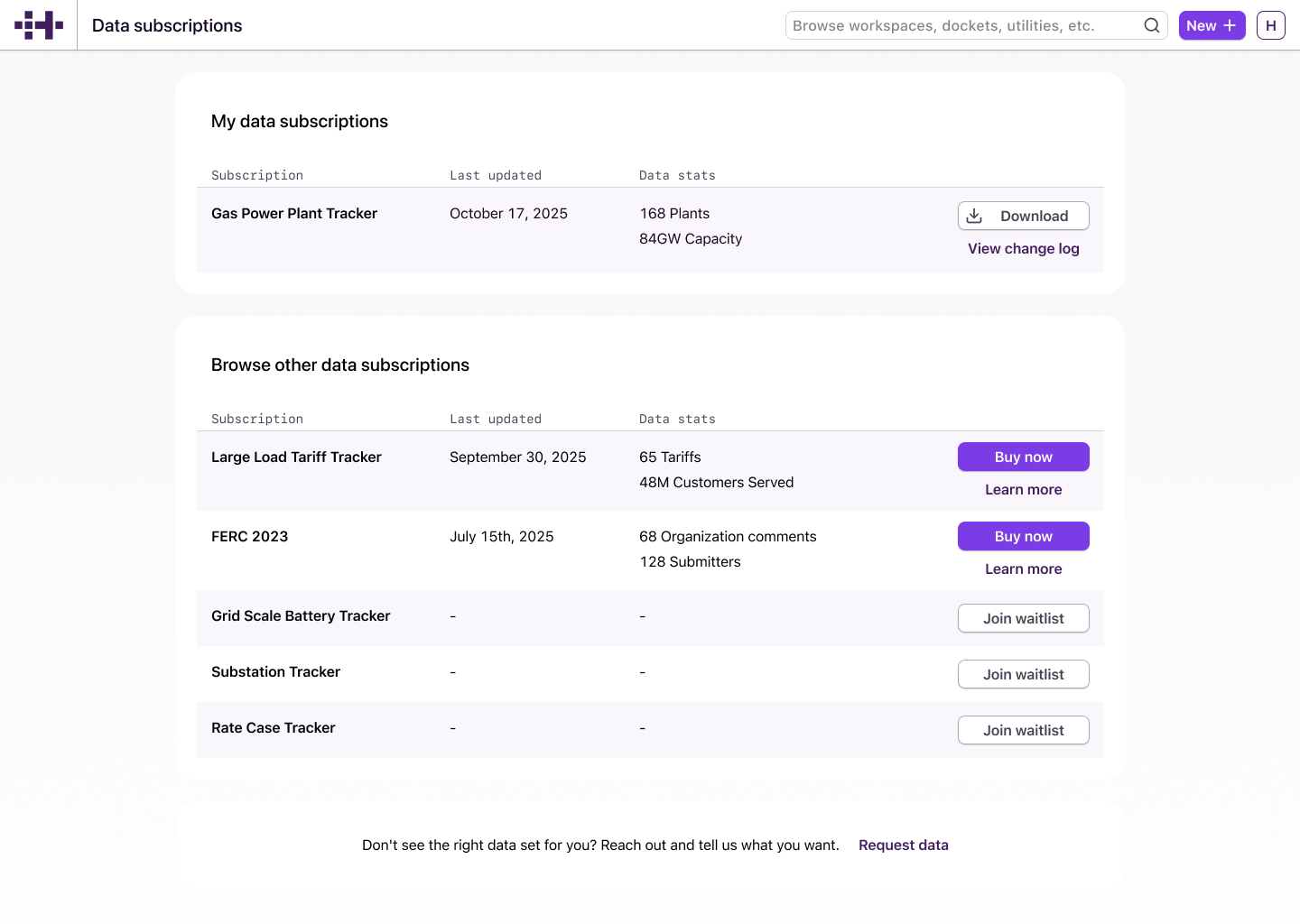
Task: Buy the Large Load Tariff Tracker subscription
Action: click(1023, 457)
